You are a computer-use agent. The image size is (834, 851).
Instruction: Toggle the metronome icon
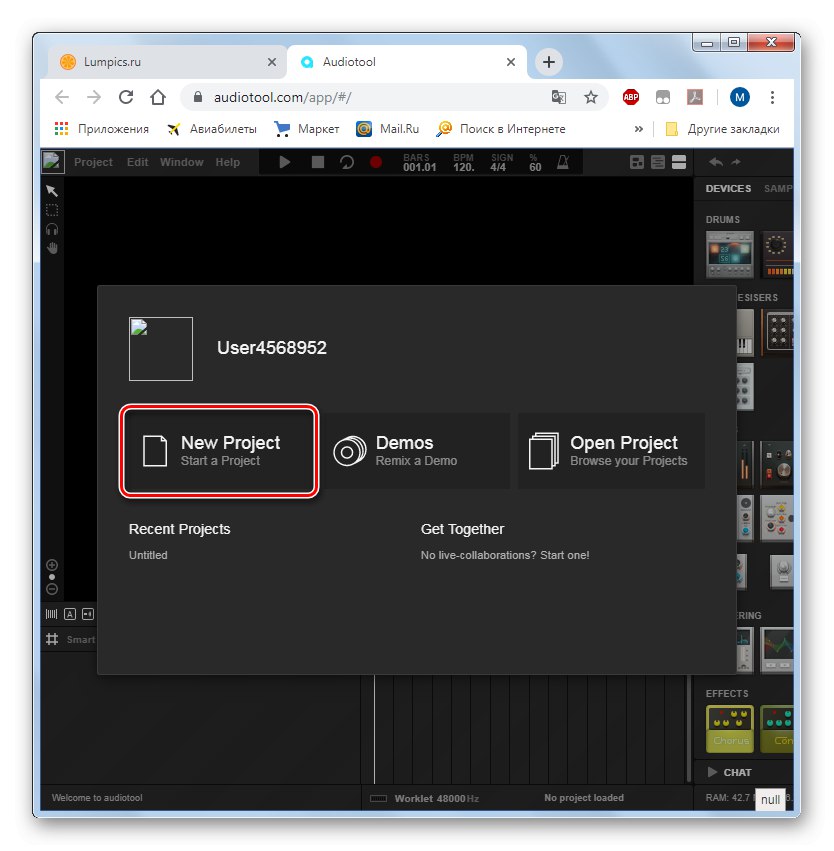(x=563, y=162)
